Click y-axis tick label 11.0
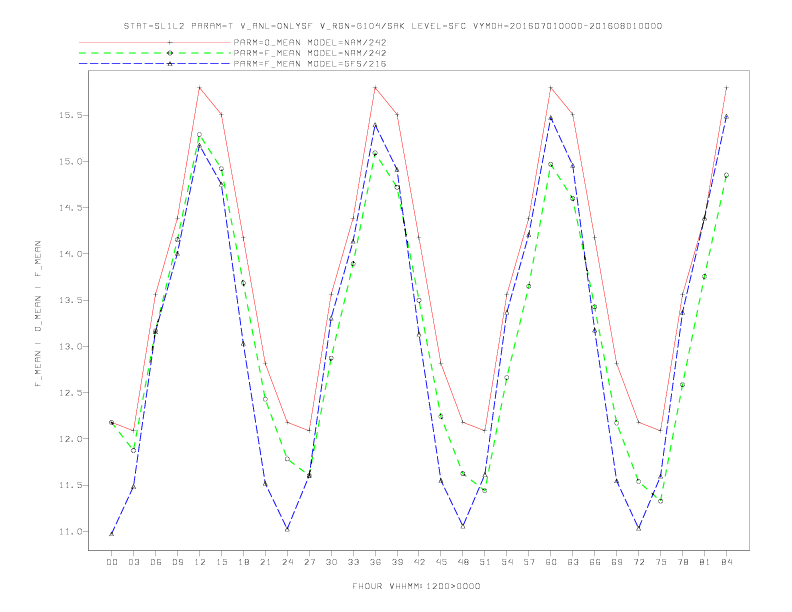 [70, 532]
